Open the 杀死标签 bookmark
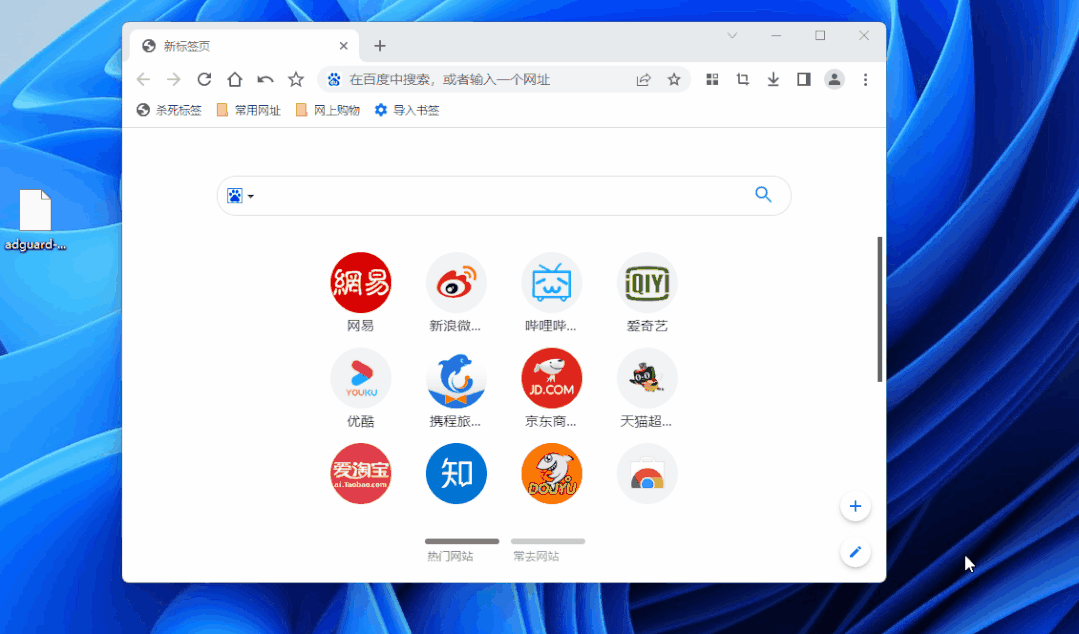The height and width of the screenshot is (634, 1079). point(169,110)
